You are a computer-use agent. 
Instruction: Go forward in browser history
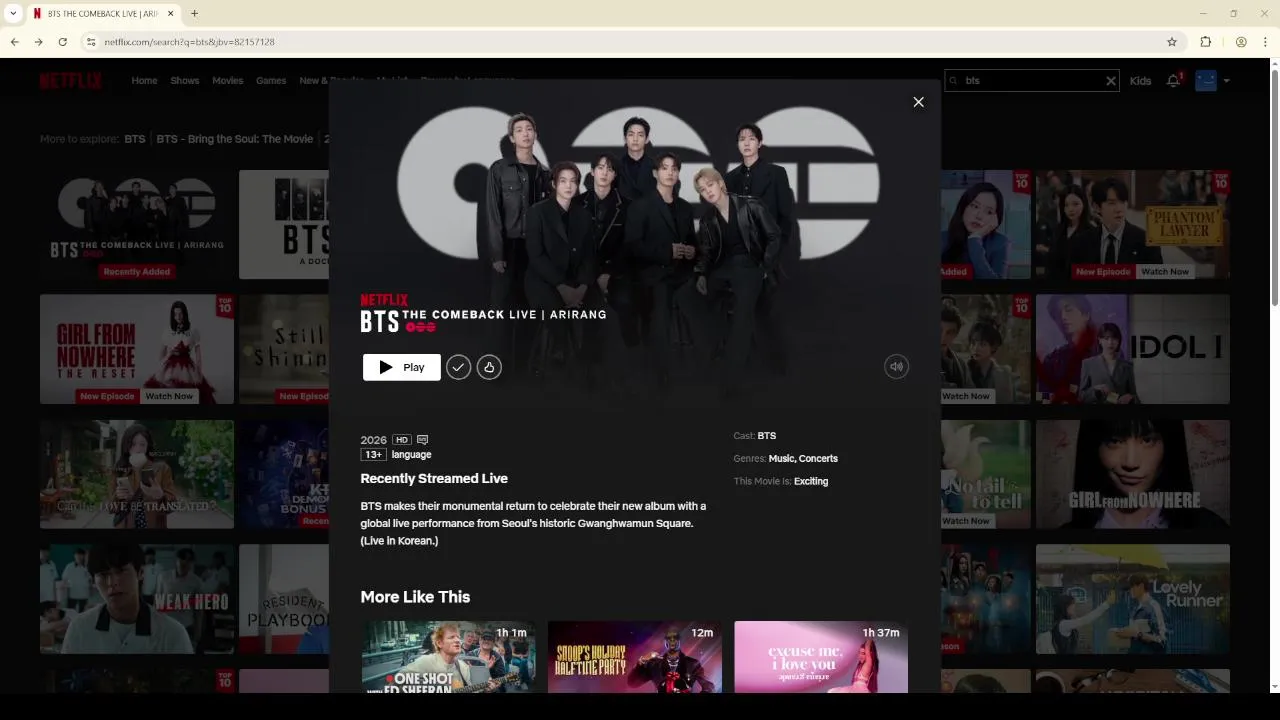point(38,42)
